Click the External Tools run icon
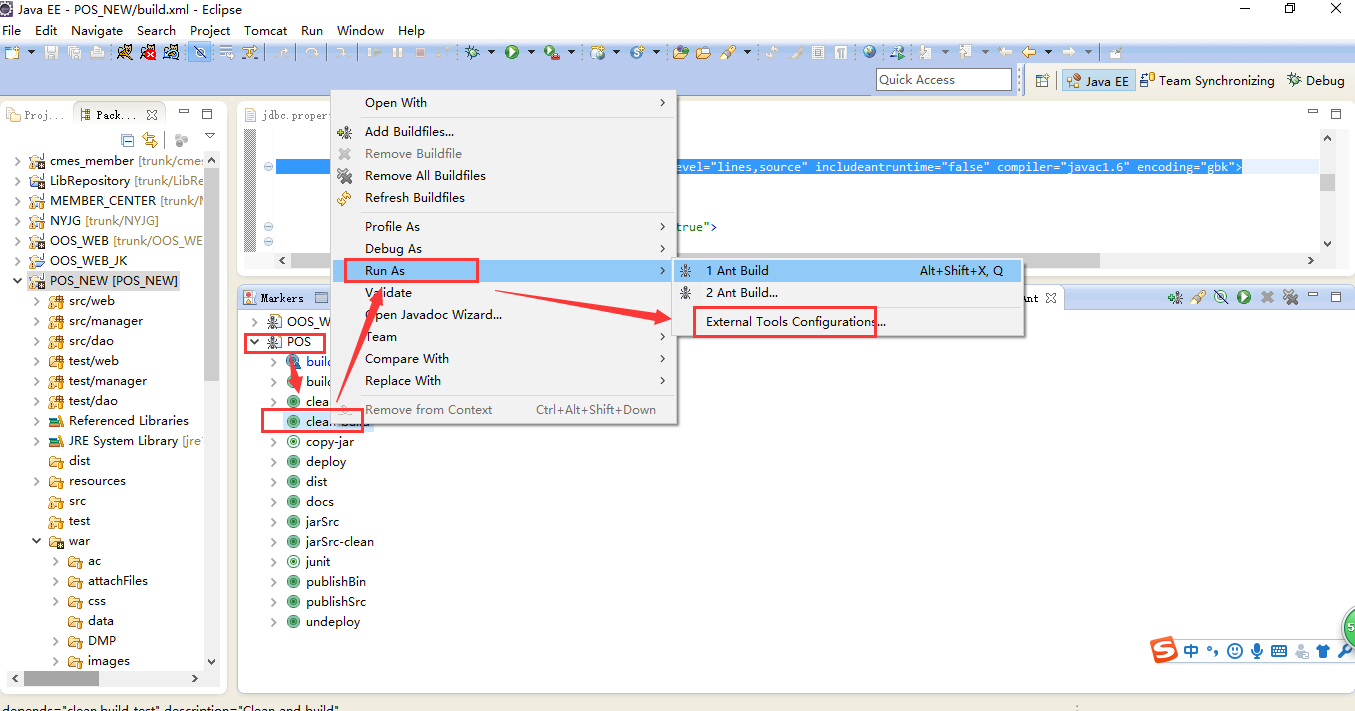This screenshot has width=1355, height=711. (x=552, y=52)
